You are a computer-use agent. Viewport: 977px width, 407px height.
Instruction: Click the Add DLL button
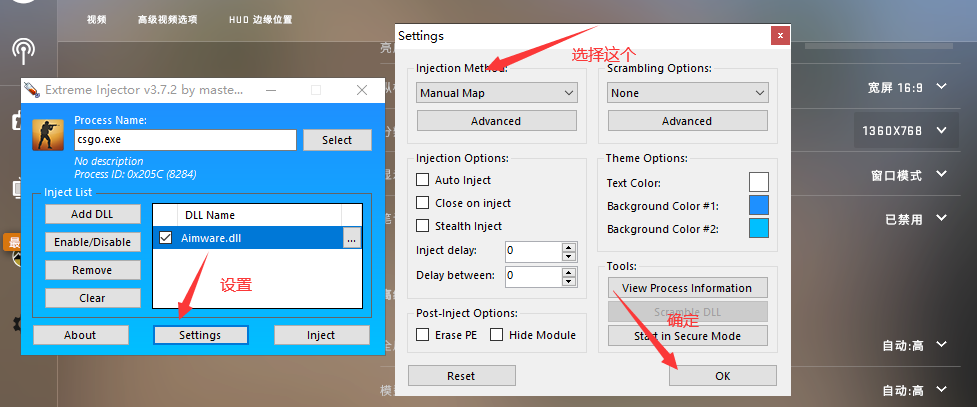pyautogui.click(x=92, y=214)
